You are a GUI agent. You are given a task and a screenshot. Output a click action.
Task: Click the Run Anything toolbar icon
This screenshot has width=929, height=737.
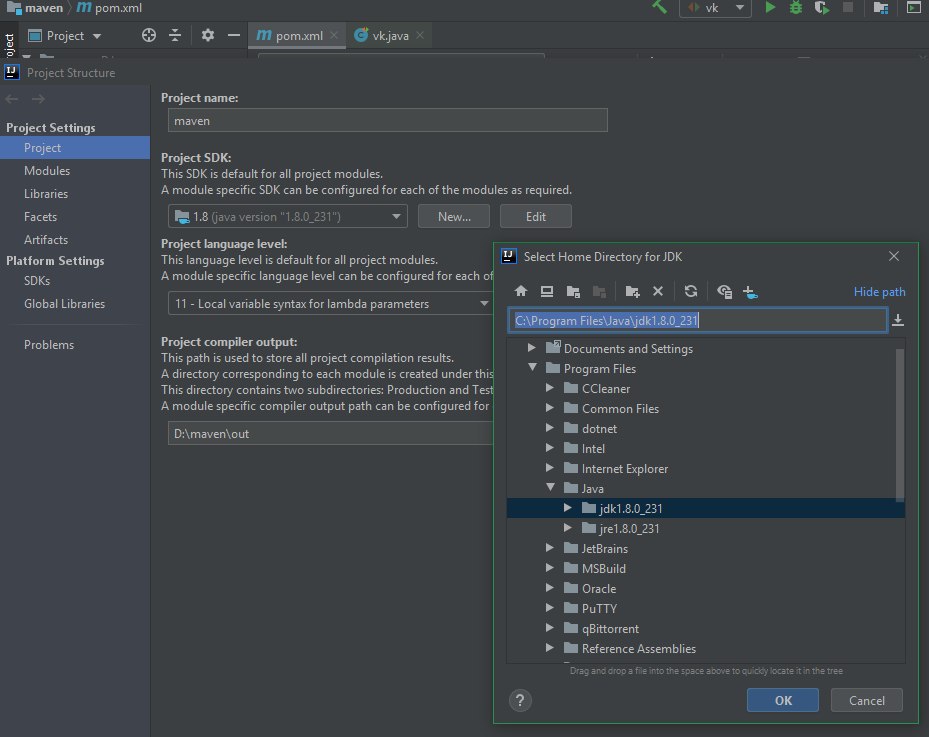(x=914, y=8)
